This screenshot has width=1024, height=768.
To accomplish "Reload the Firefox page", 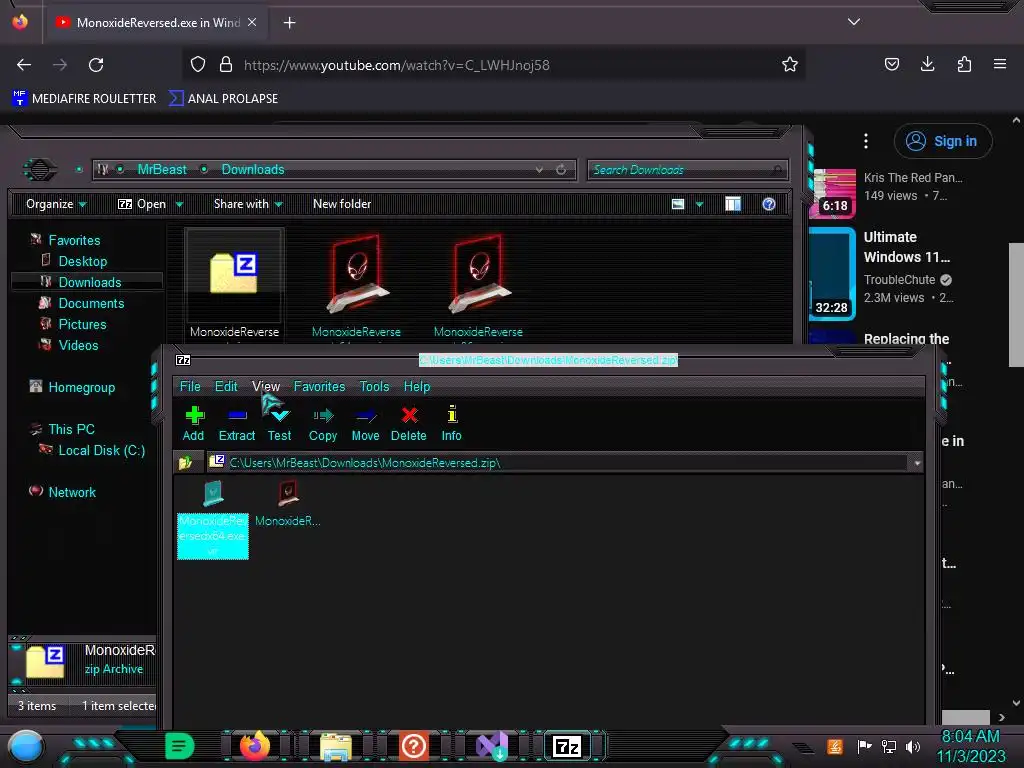I will tap(96, 65).
